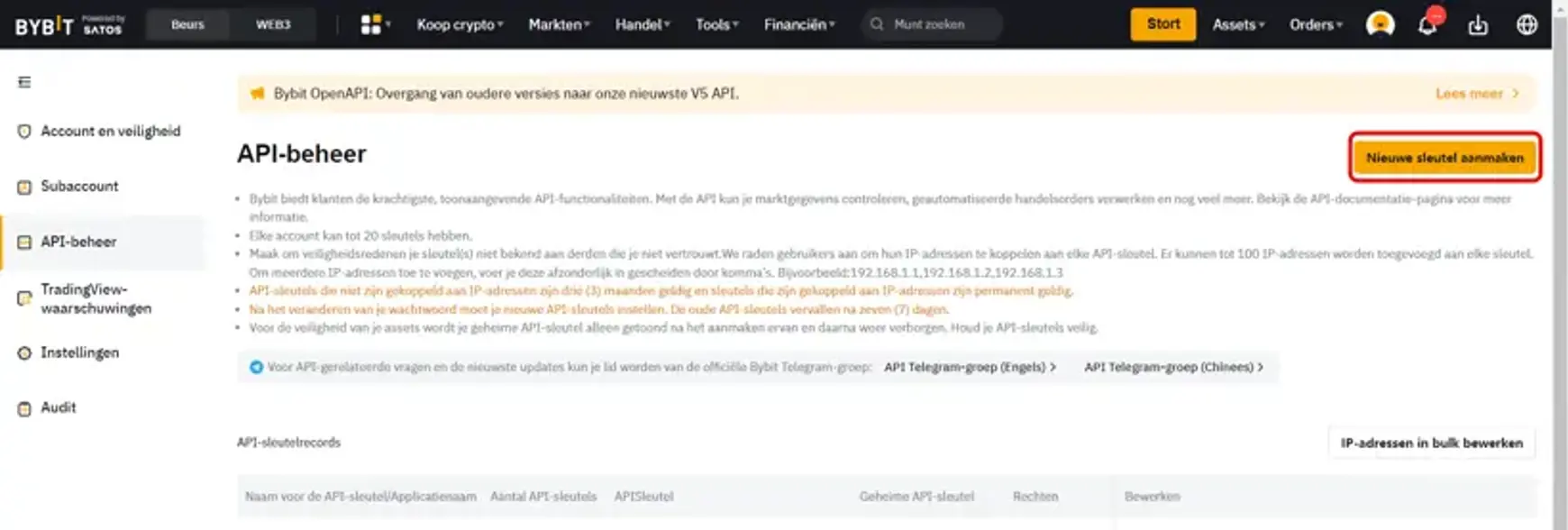Open the Account en veiligheid section
Image resolution: width=1568 pixels, height=530 pixels.
click(x=109, y=131)
